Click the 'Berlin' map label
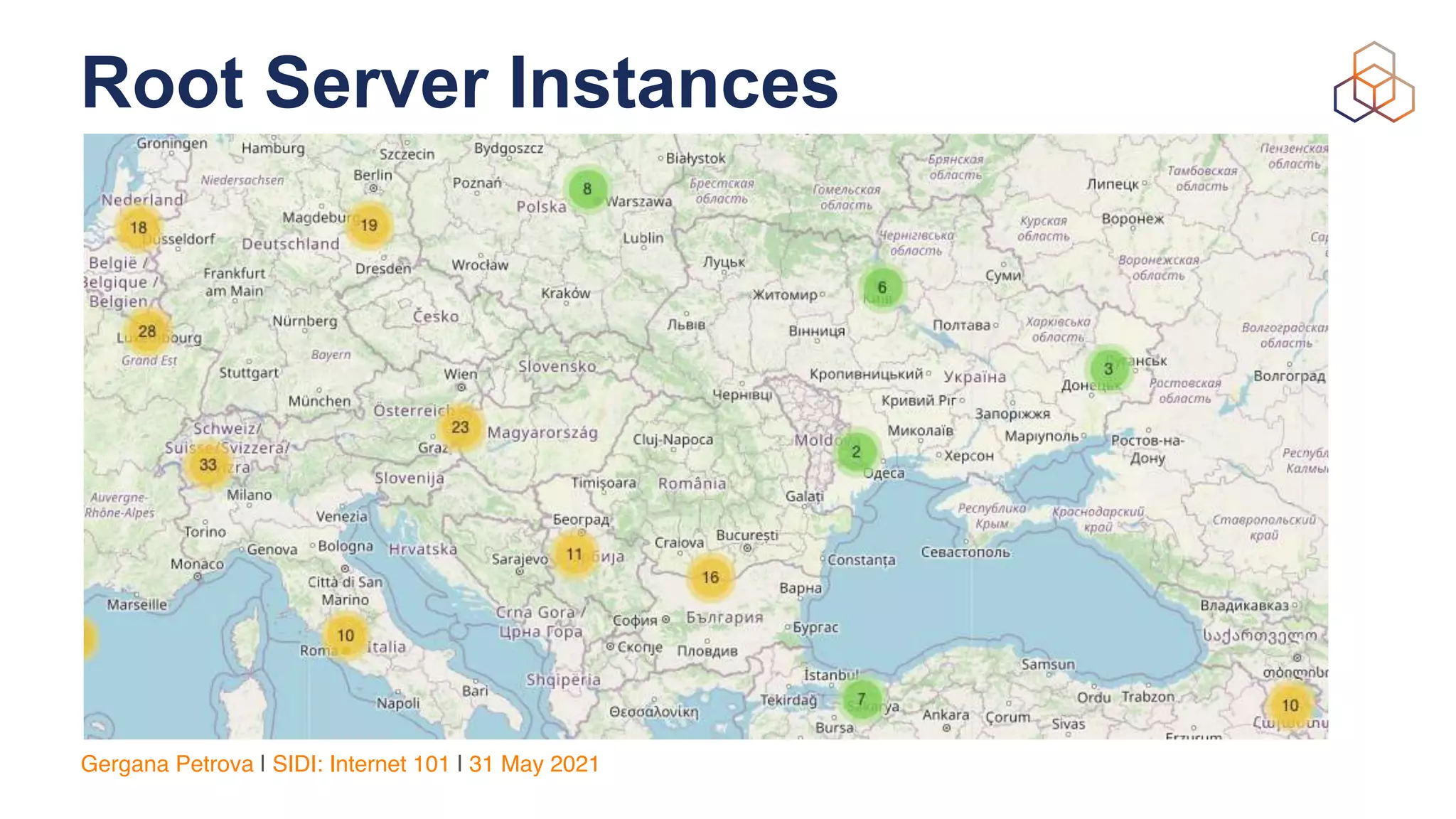The height and width of the screenshot is (819, 1456). tap(373, 175)
